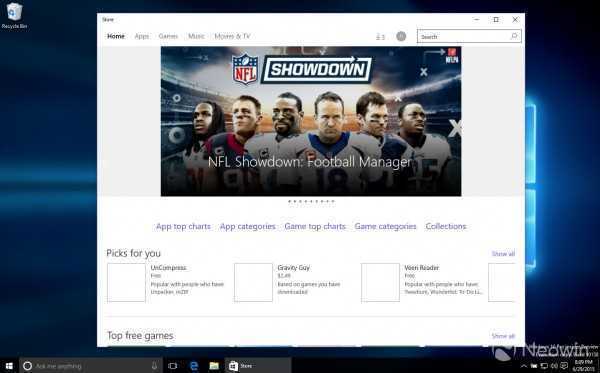Open Task View from the taskbar
This screenshot has height=373, width=600.
173,366
